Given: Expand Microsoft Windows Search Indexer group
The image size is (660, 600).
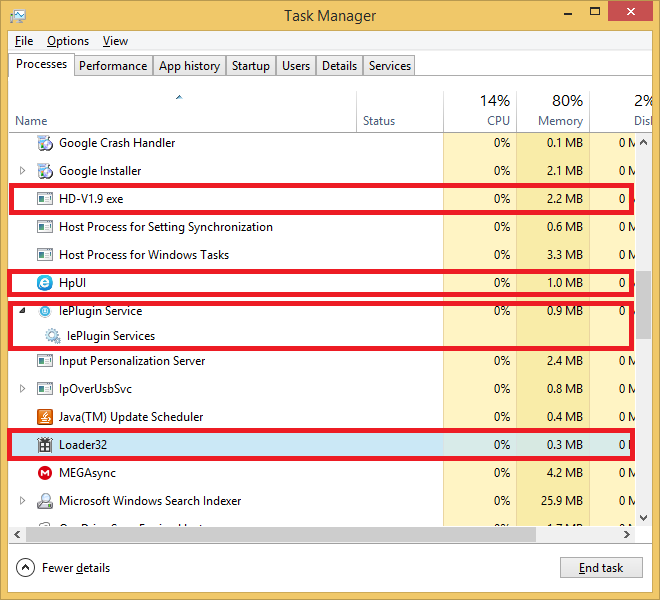Looking at the screenshot, I should (x=22, y=501).
